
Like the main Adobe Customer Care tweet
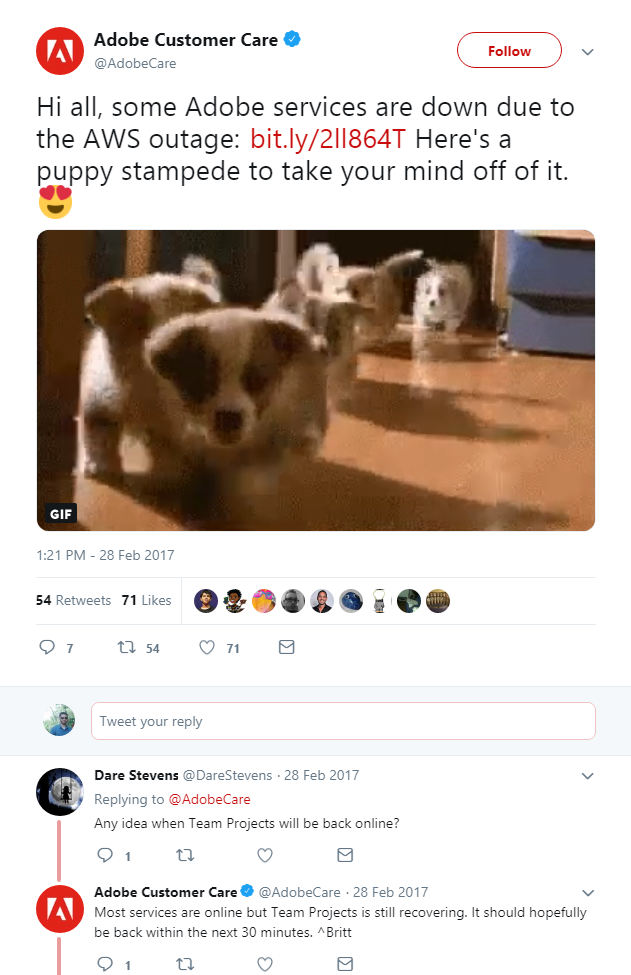tap(207, 648)
